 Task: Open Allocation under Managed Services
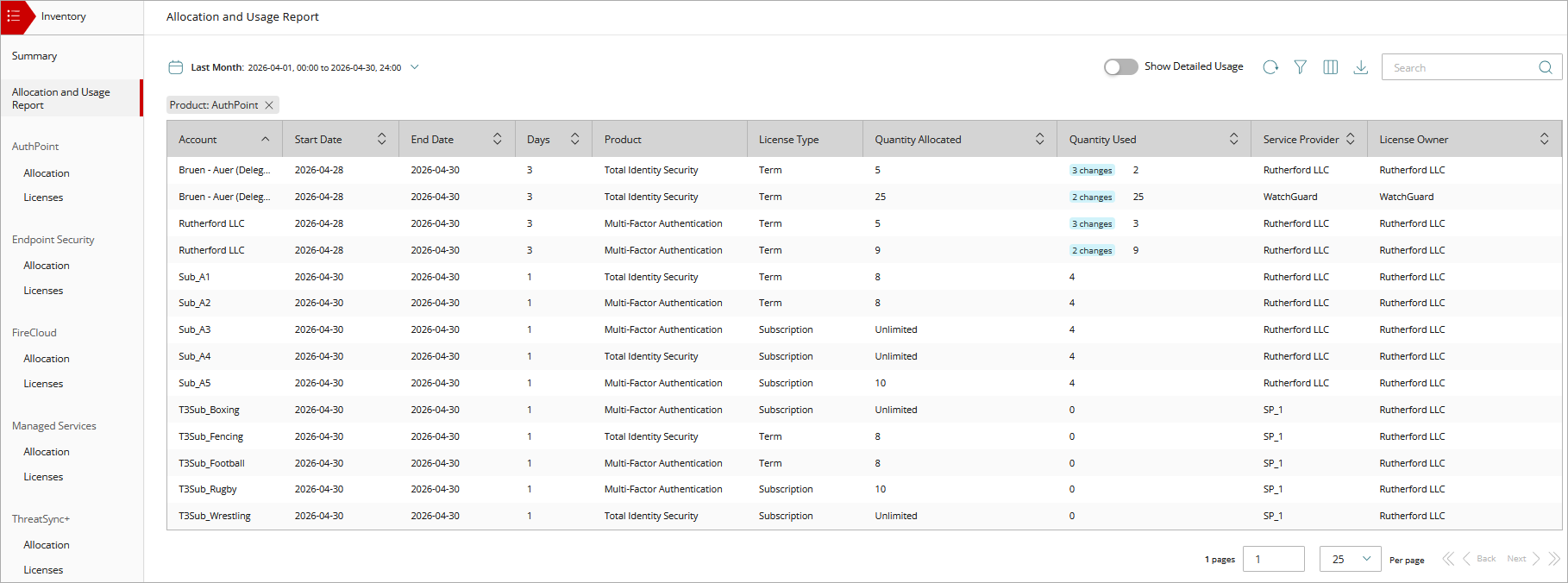(47, 452)
